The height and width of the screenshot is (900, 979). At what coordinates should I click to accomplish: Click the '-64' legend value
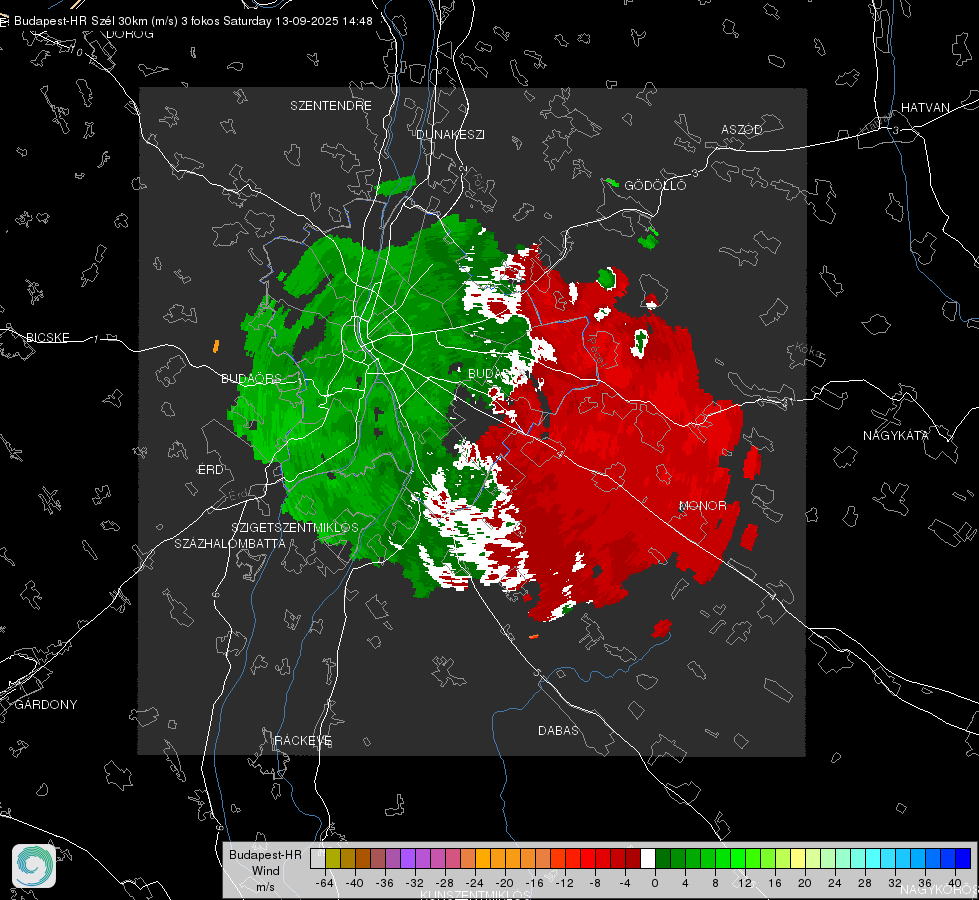325,883
